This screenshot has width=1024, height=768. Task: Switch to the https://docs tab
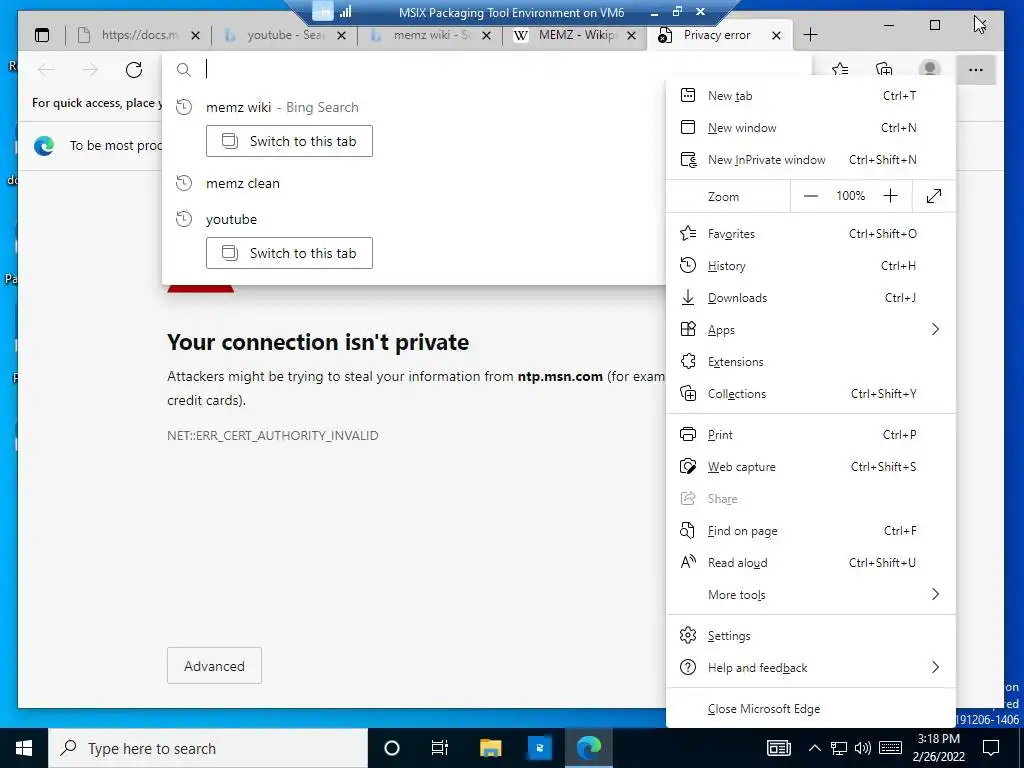(138, 35)
